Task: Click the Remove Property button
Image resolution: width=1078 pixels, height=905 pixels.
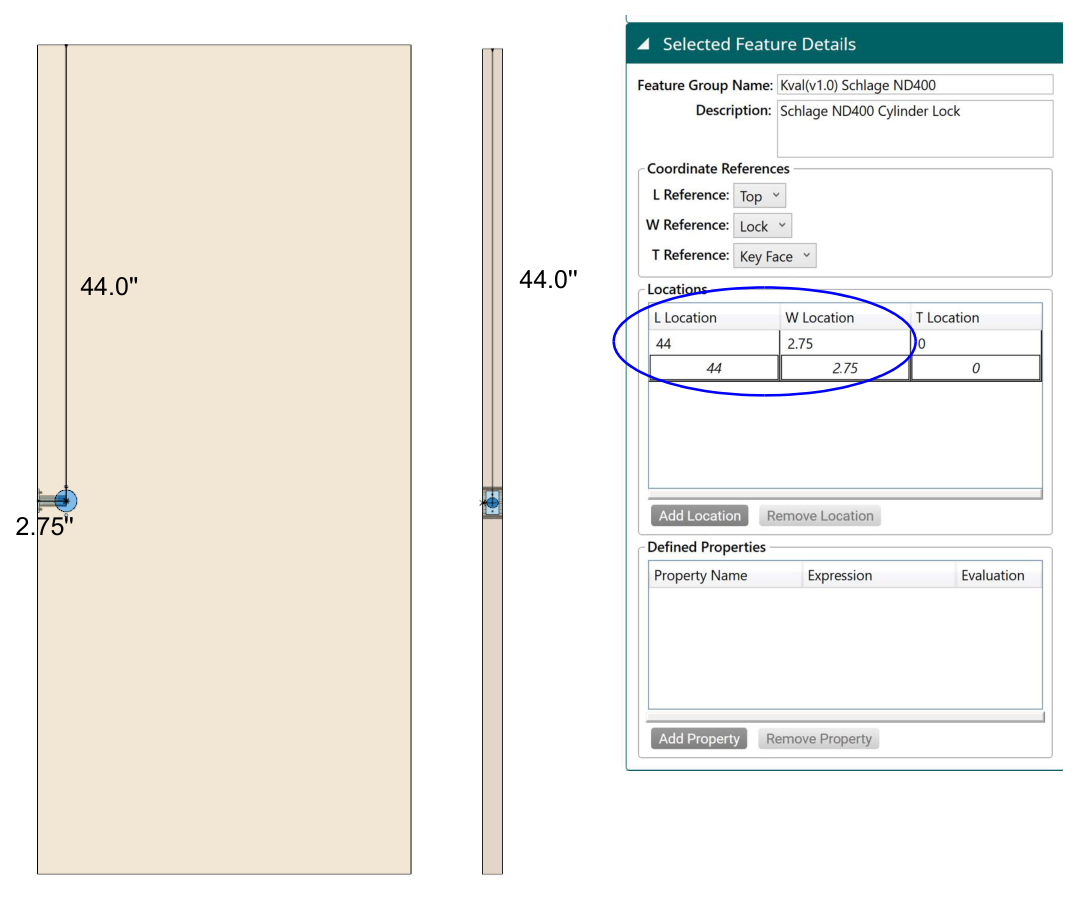Action: (818, 739)
